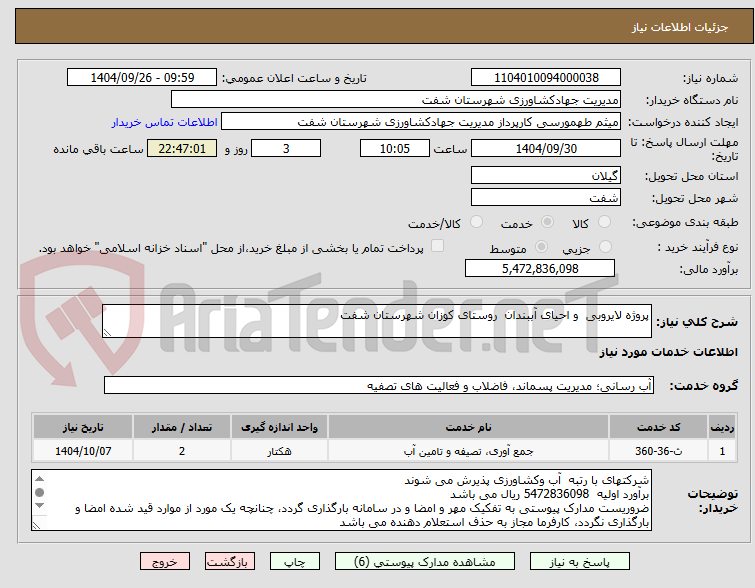
Task: Click the واحد اندازه گیری column header
Action: (x=279, y=427)
